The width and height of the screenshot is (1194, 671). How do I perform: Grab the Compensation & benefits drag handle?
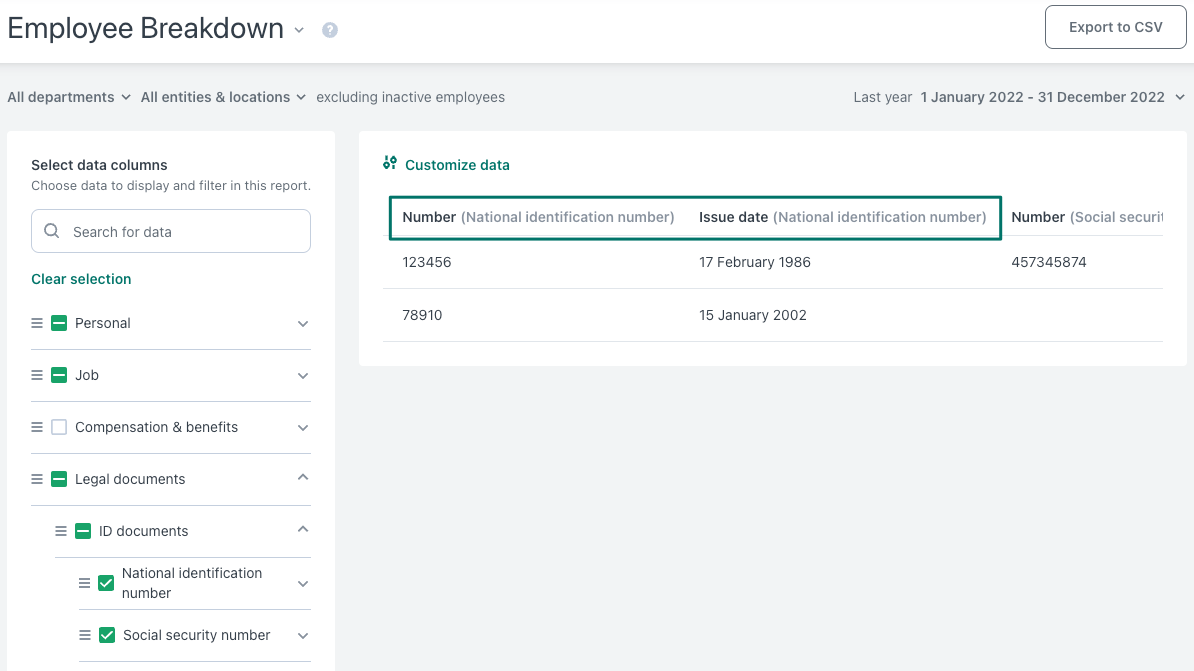37,427
